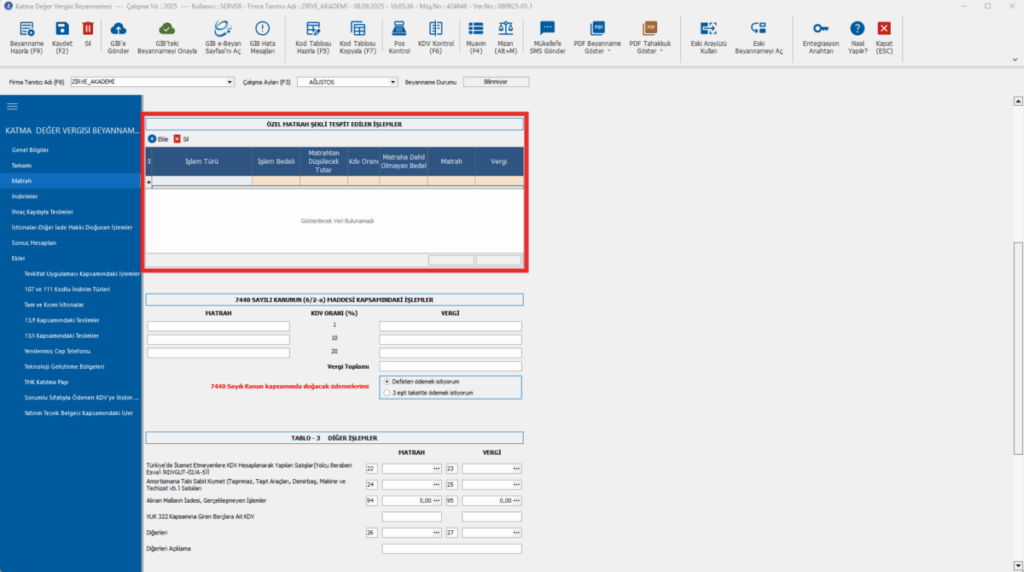Go to Genel Bilgiler section

[30, 150]
